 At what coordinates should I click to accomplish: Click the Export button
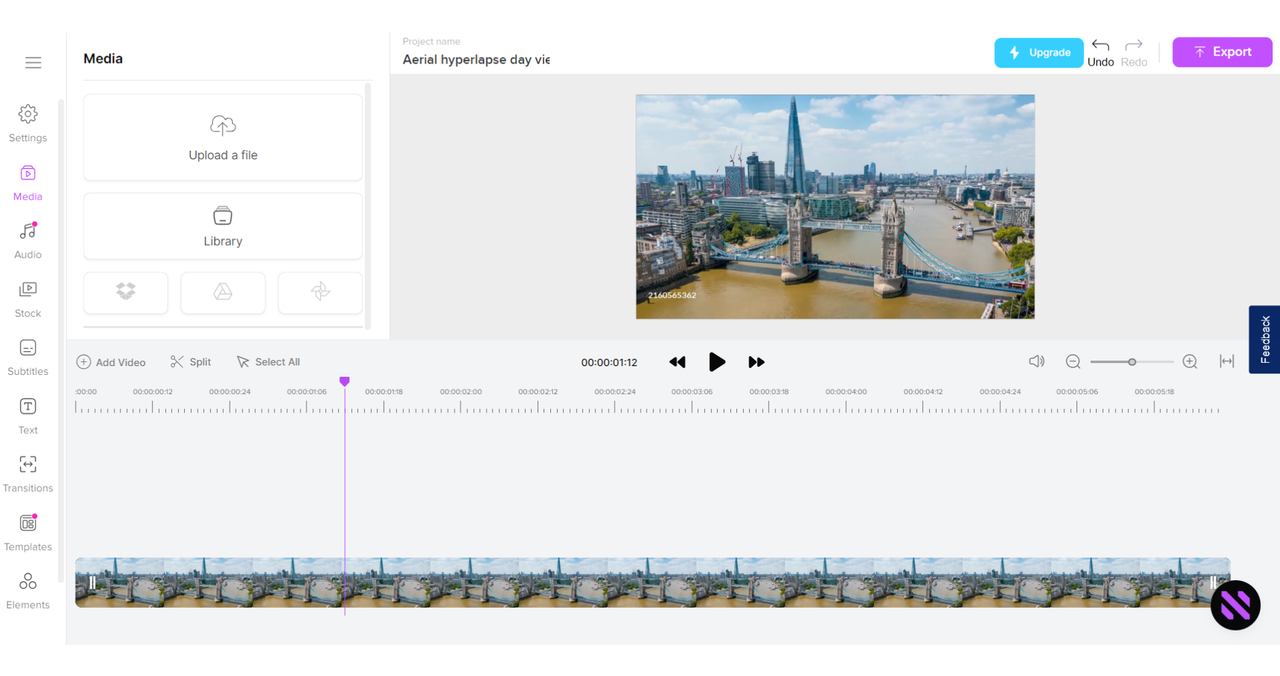(1222, 52)
